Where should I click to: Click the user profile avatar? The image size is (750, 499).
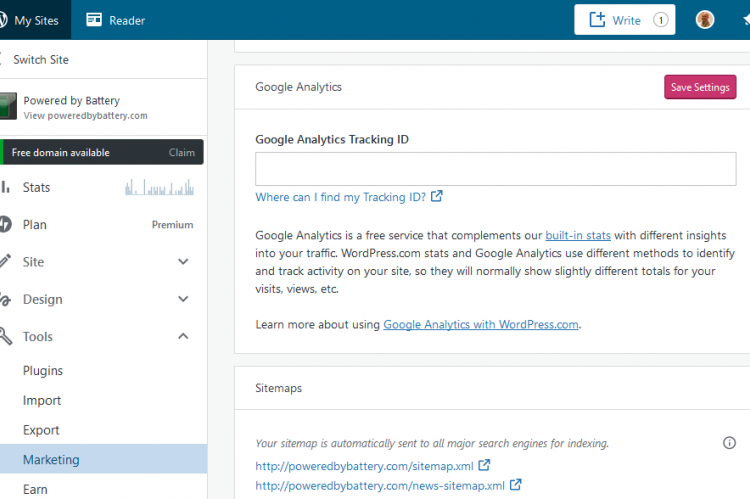[705, 20]
